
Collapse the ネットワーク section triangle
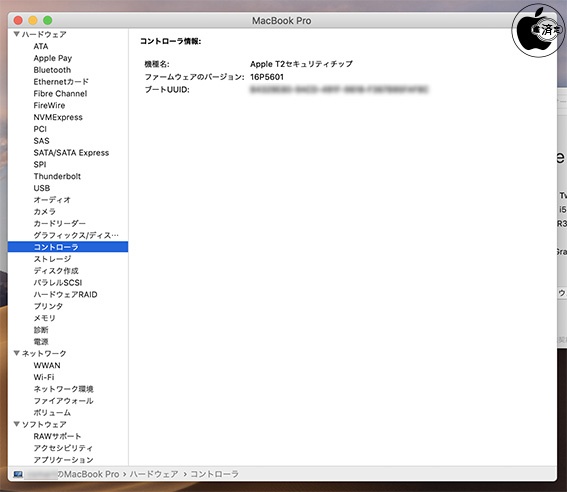point(16,353)
